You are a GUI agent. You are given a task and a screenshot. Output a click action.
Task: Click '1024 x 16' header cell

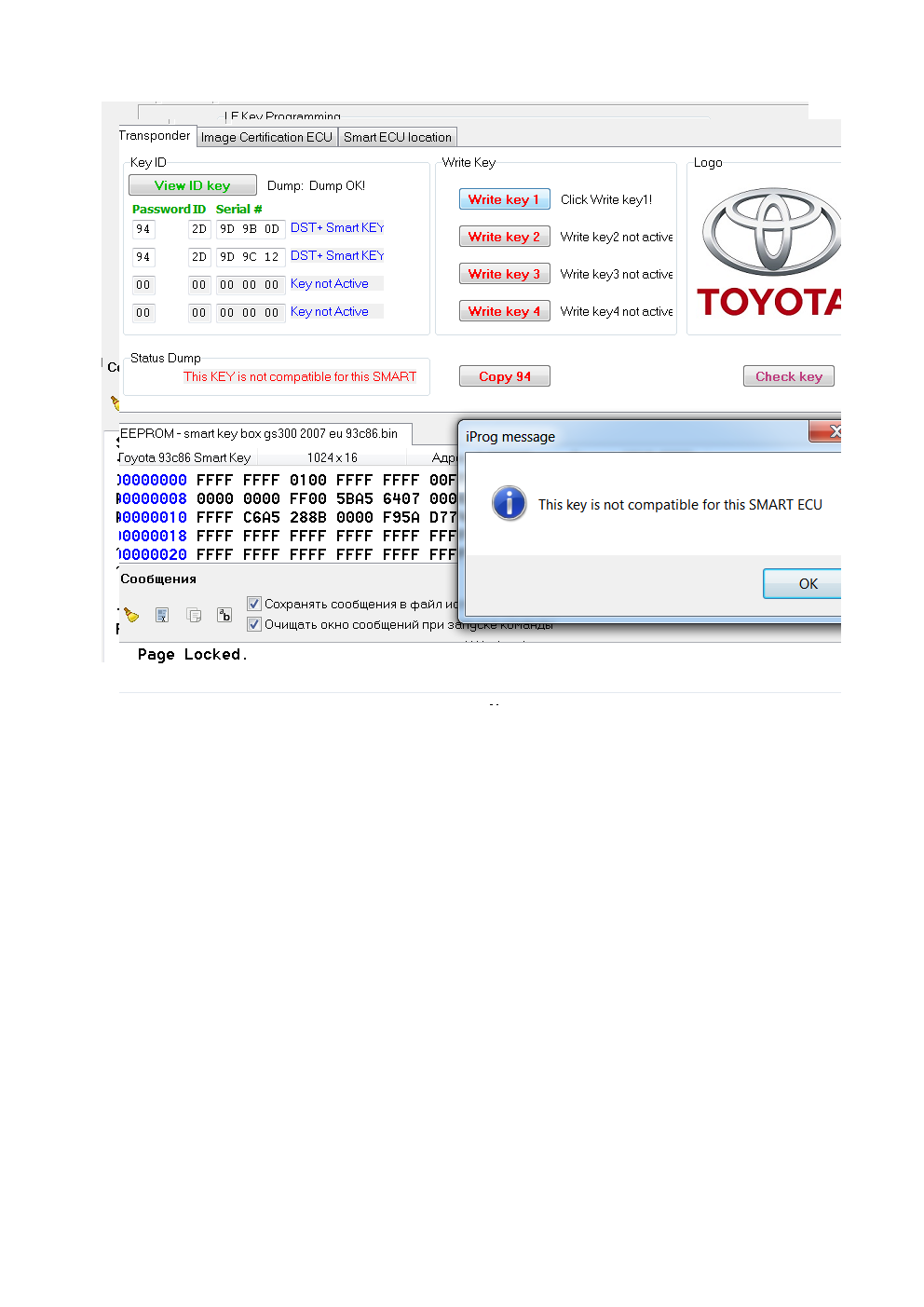[333, 457]
